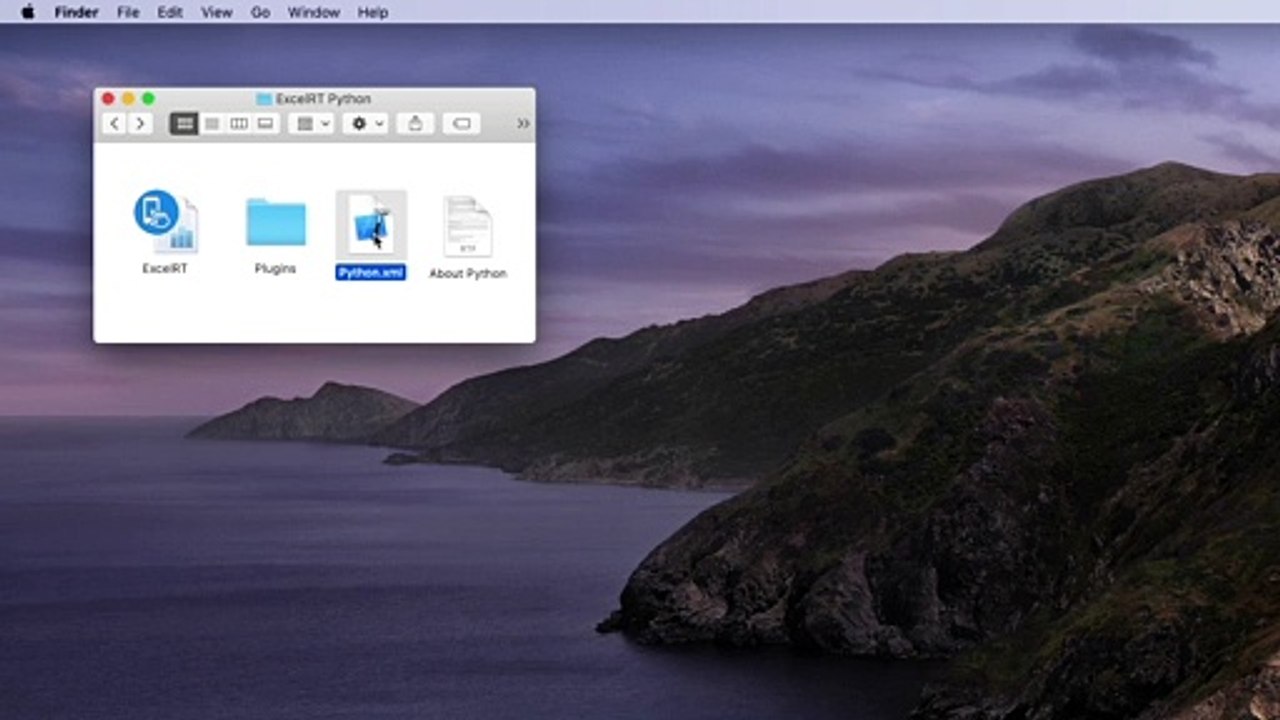Image resolution: width=1280 pixels, height=720 pixels.
Task: Click the Python.xml filename label
Action: 371,273
